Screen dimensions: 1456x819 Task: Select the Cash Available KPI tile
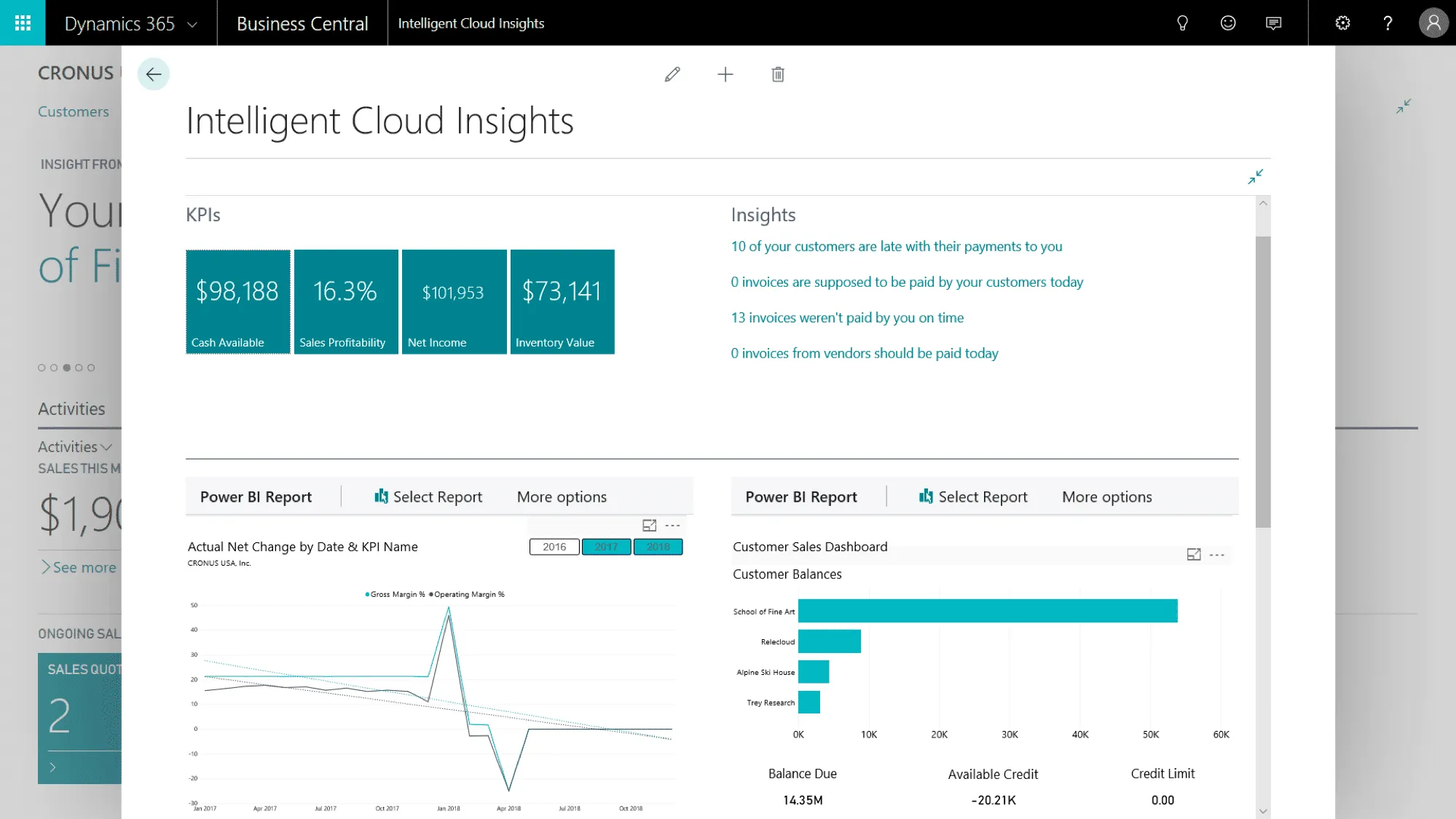(x=237, y=301)
